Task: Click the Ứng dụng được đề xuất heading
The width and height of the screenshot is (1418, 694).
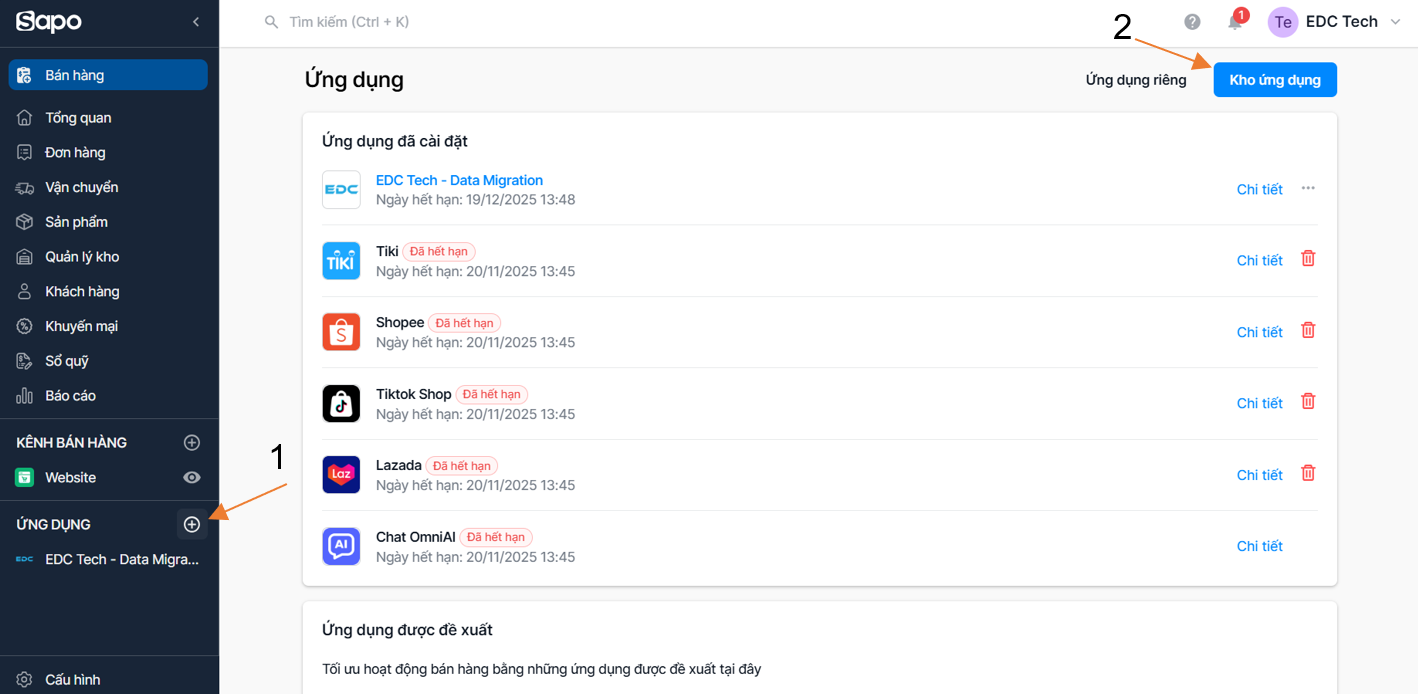Action: click(x=407, y=630)
